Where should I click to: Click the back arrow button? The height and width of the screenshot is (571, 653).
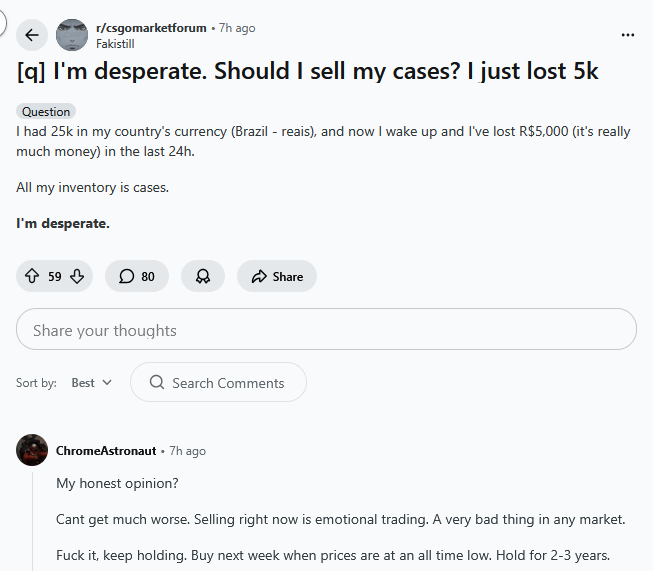click(x=32, y=36)
